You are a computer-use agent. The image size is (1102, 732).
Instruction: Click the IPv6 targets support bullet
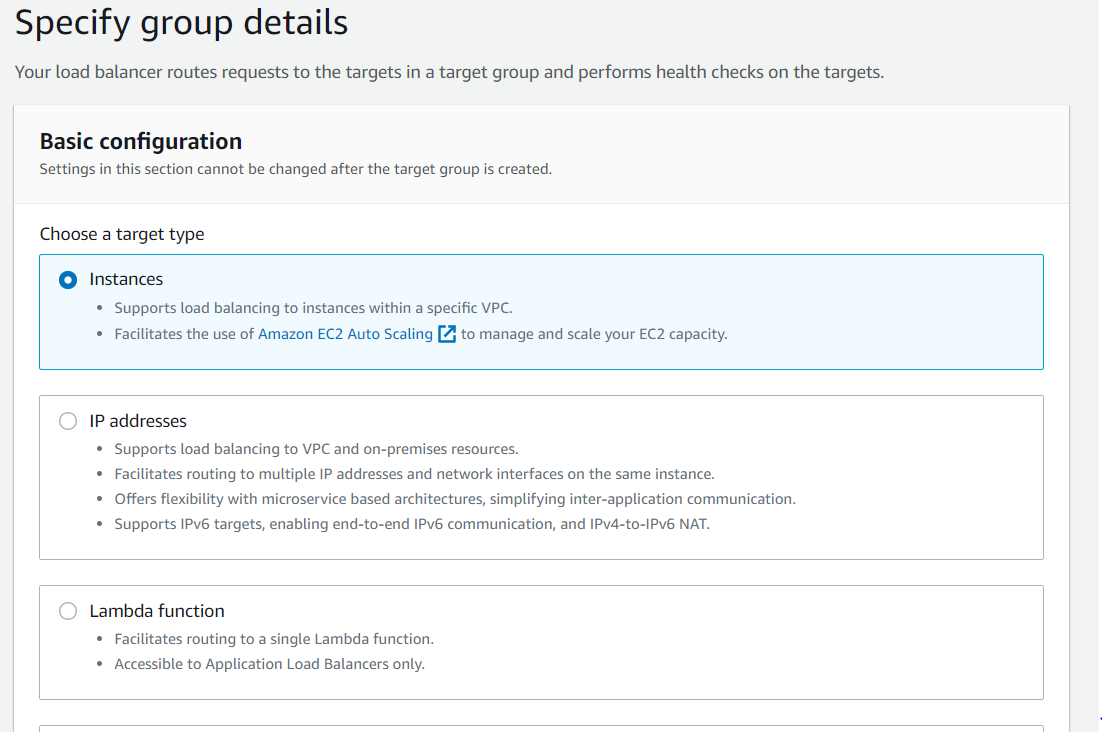412,524
